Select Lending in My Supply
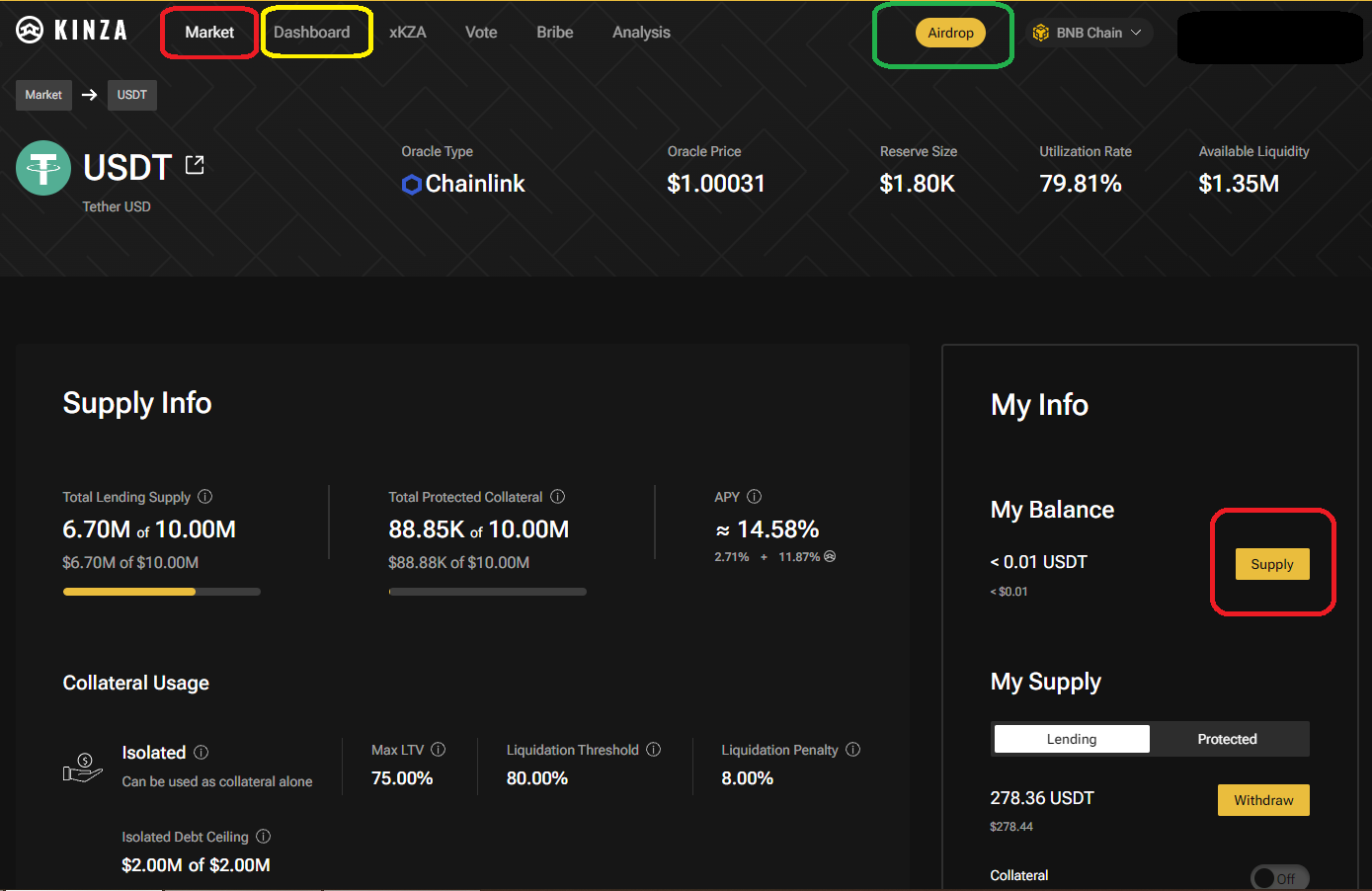Screen dimensions: 1372x891 pos(1072,739)
